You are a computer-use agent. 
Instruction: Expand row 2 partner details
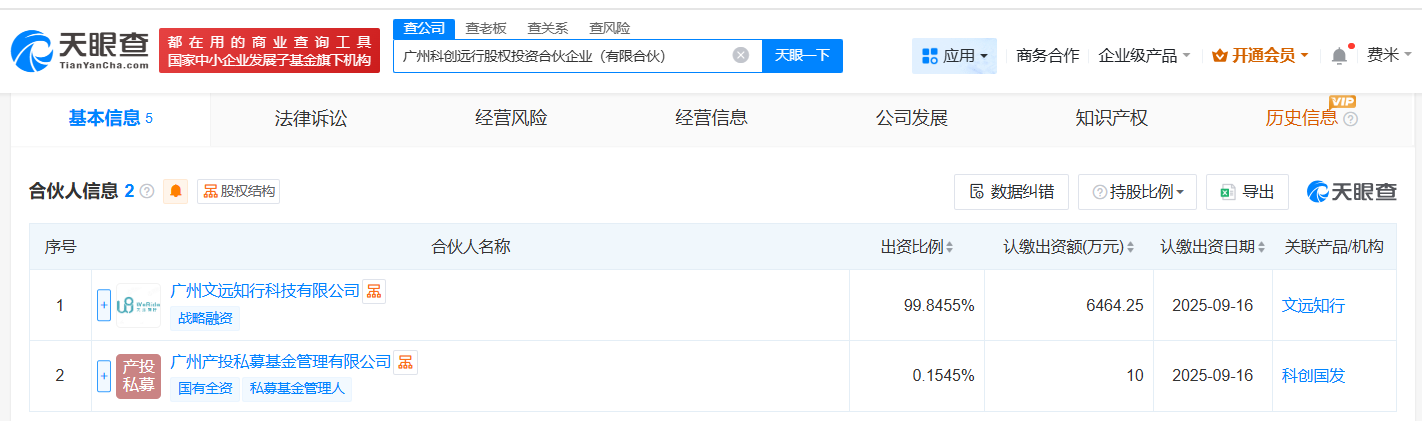[104, 376]
